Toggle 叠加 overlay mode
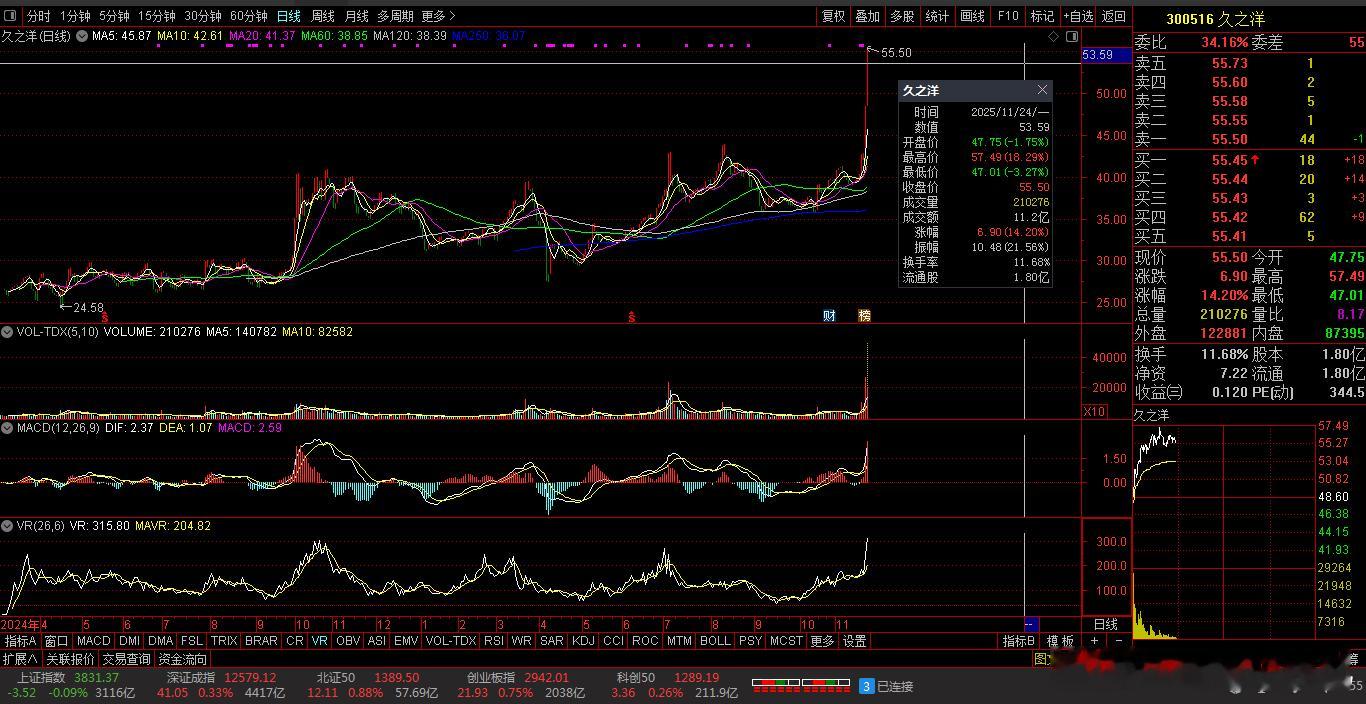The width and height of the screenshot is (1366, 704). [867, 16]
